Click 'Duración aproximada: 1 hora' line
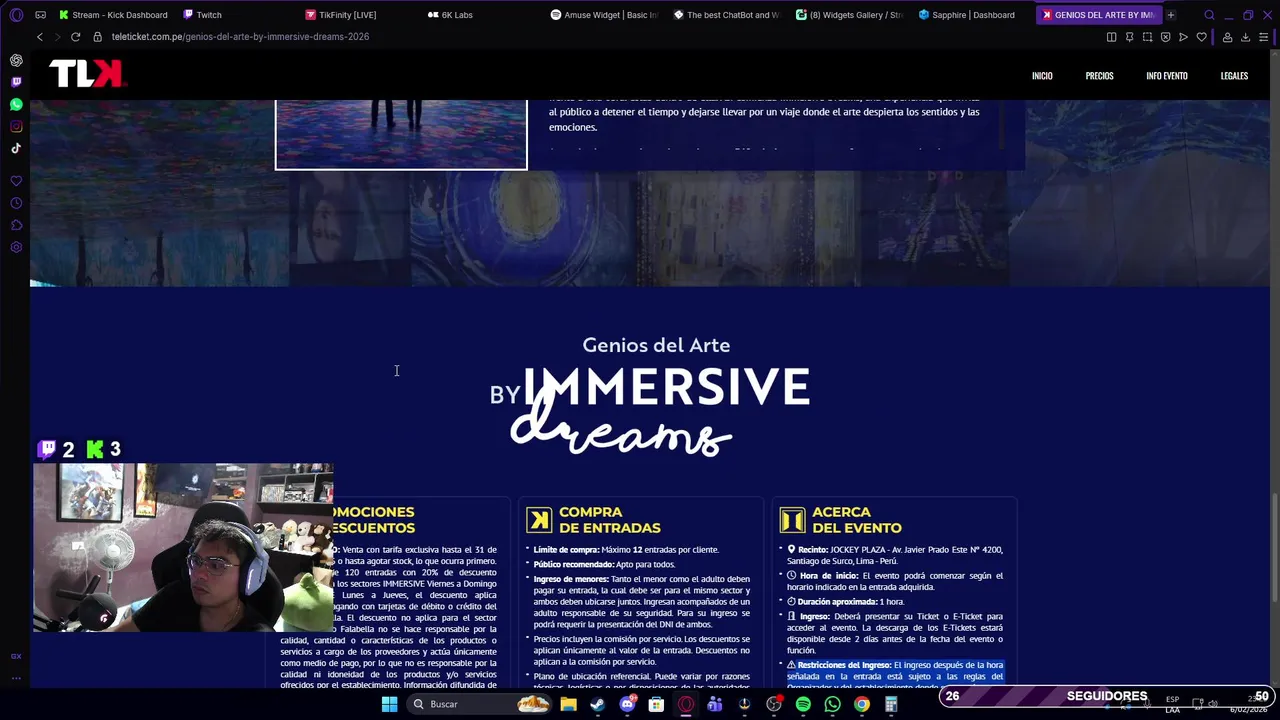The image size is (1280, 720). (845, 602)
